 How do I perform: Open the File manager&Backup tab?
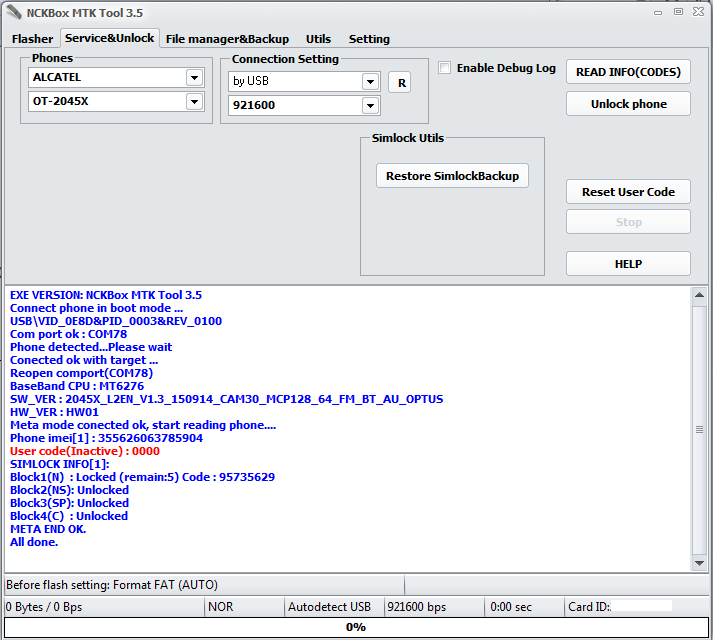tap(227, 39)
